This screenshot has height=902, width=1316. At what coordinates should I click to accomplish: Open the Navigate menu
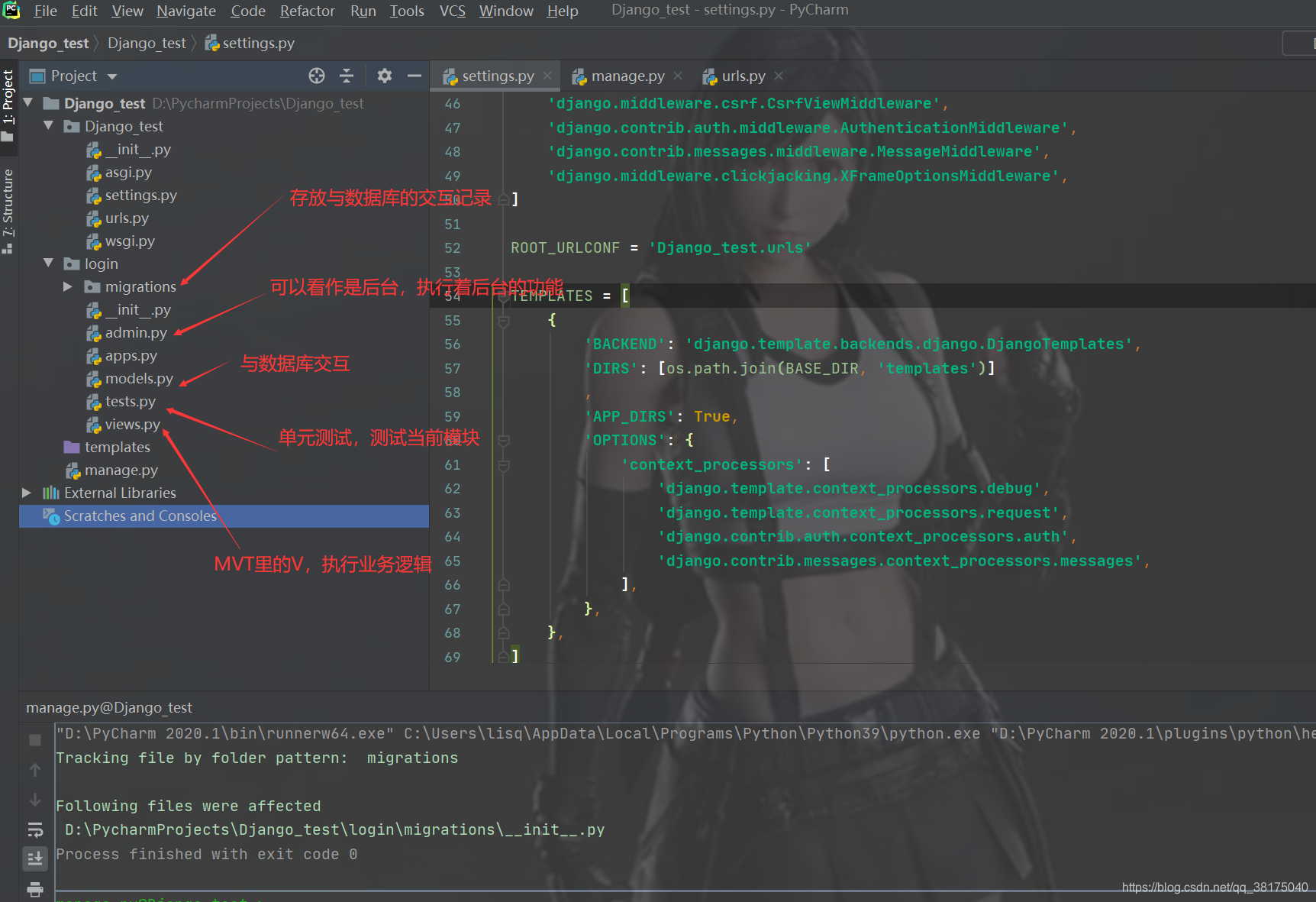pyautogui.click(x=186, y=11)
